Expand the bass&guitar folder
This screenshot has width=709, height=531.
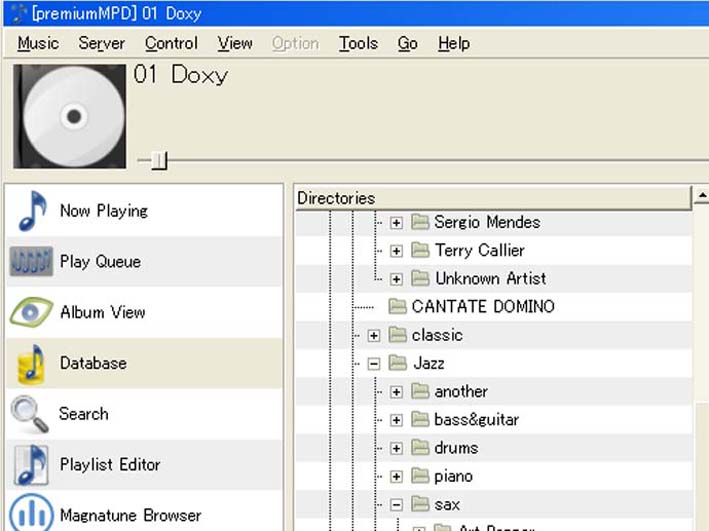(396, 420)
